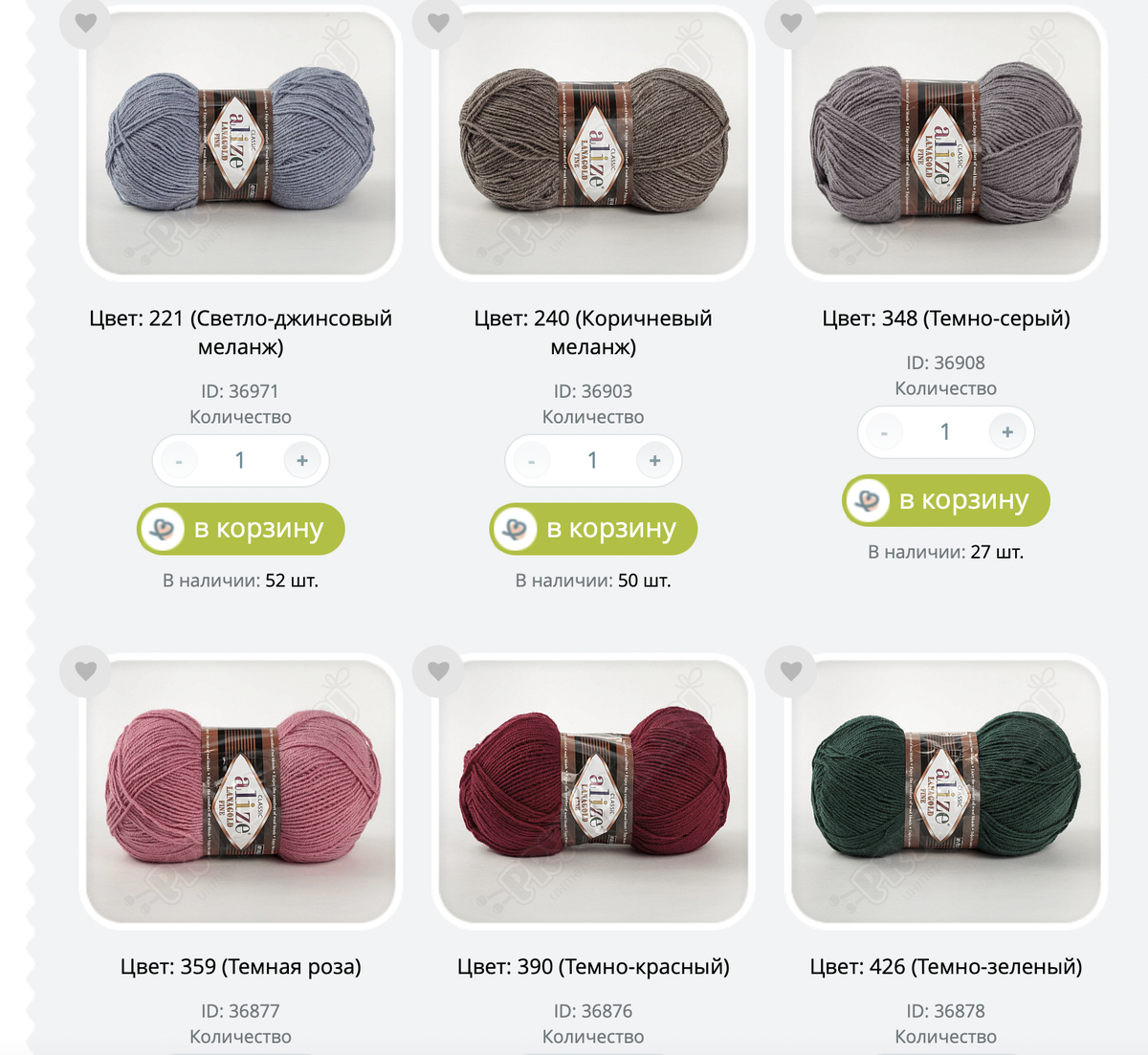Image resolution: width=1148 pixels, height=1055 pixels.
Task: Click heart icon on color 426 dark green
Action: [791, 670]
